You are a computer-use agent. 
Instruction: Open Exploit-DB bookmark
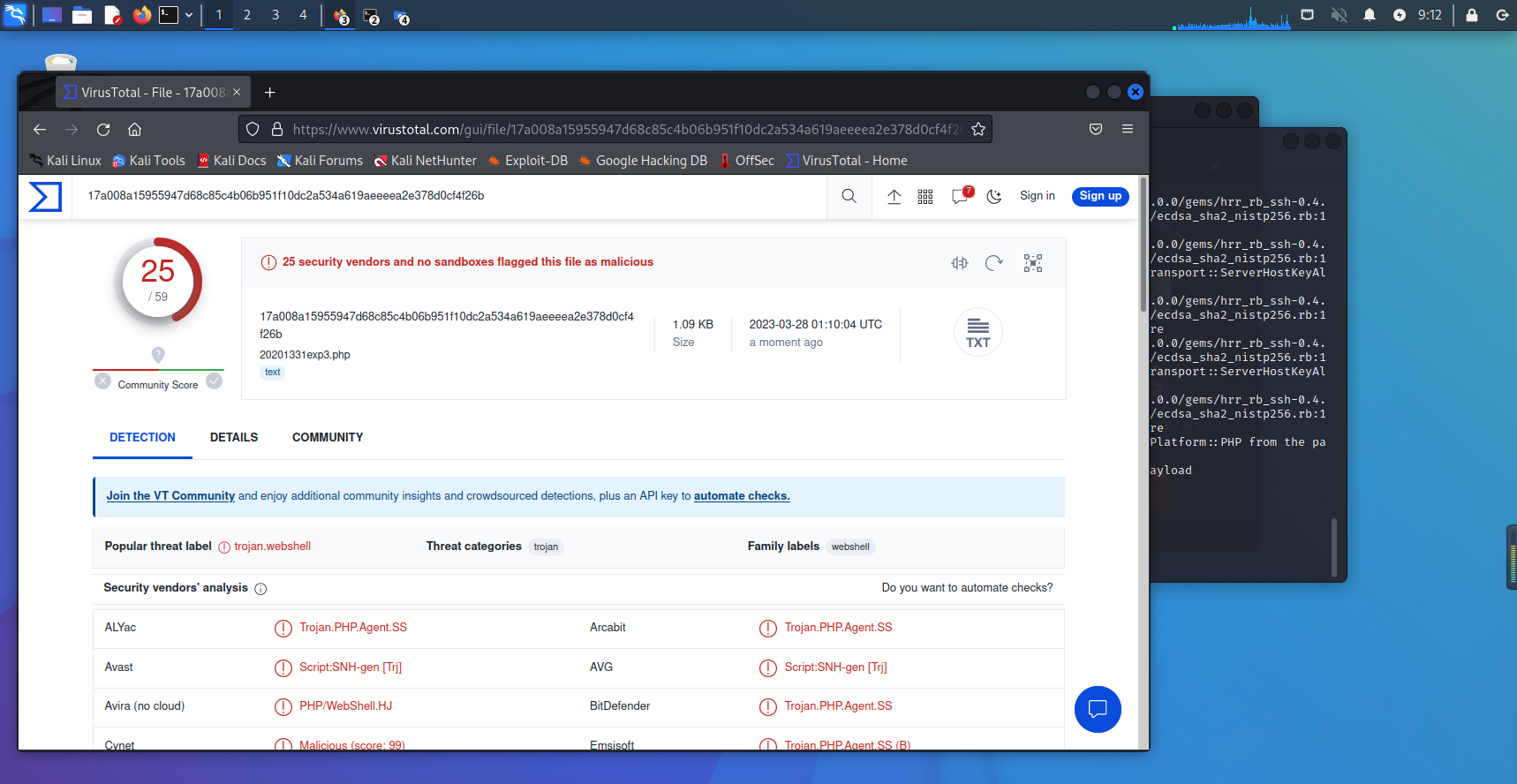point(527,161)
